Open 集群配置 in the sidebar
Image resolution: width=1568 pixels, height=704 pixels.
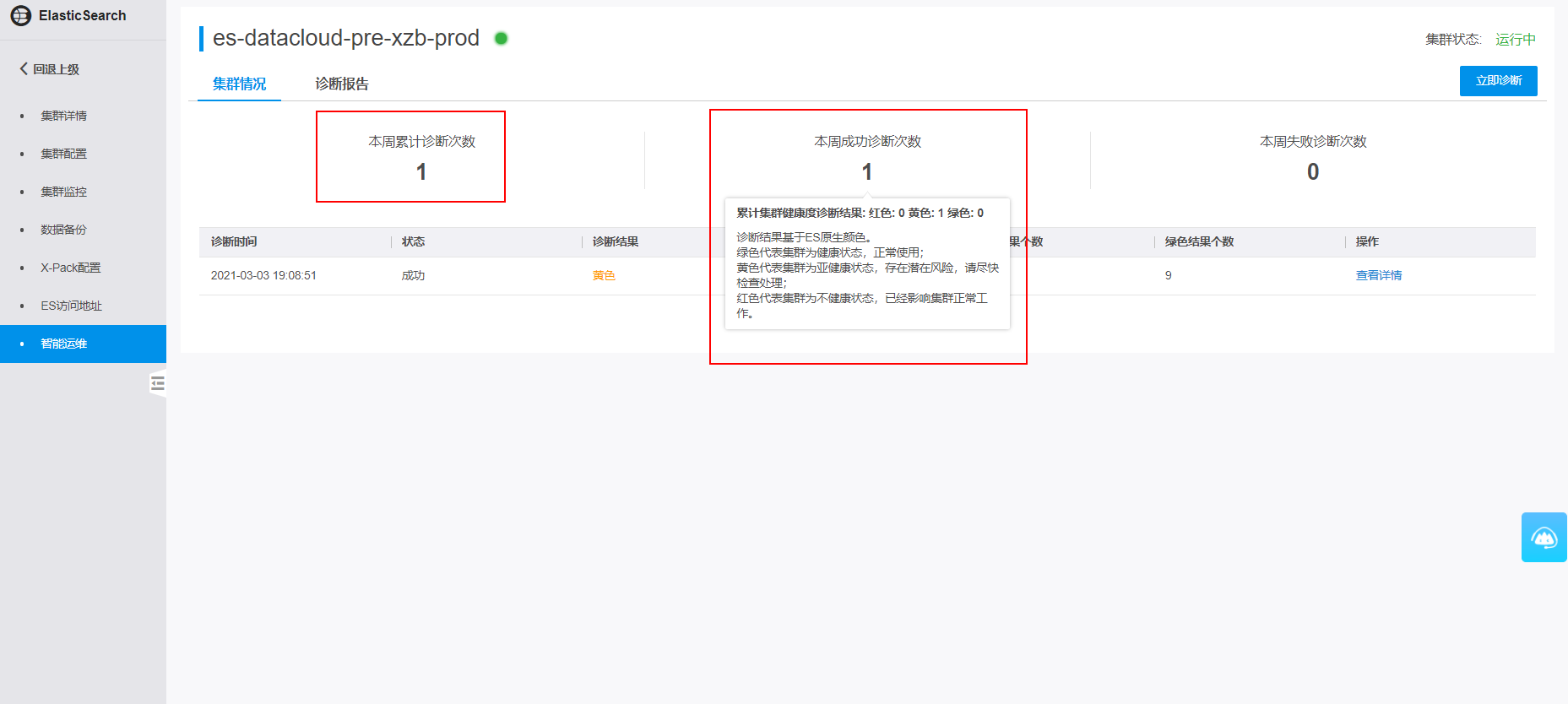coord(64,154)
